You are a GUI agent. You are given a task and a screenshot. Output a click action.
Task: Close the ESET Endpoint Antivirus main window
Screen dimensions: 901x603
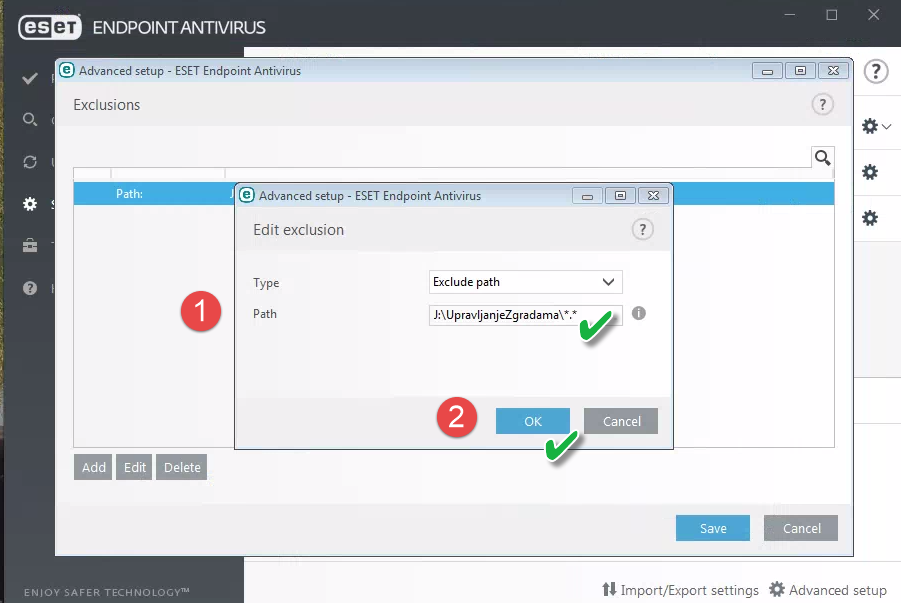click(x=873, y=15)
